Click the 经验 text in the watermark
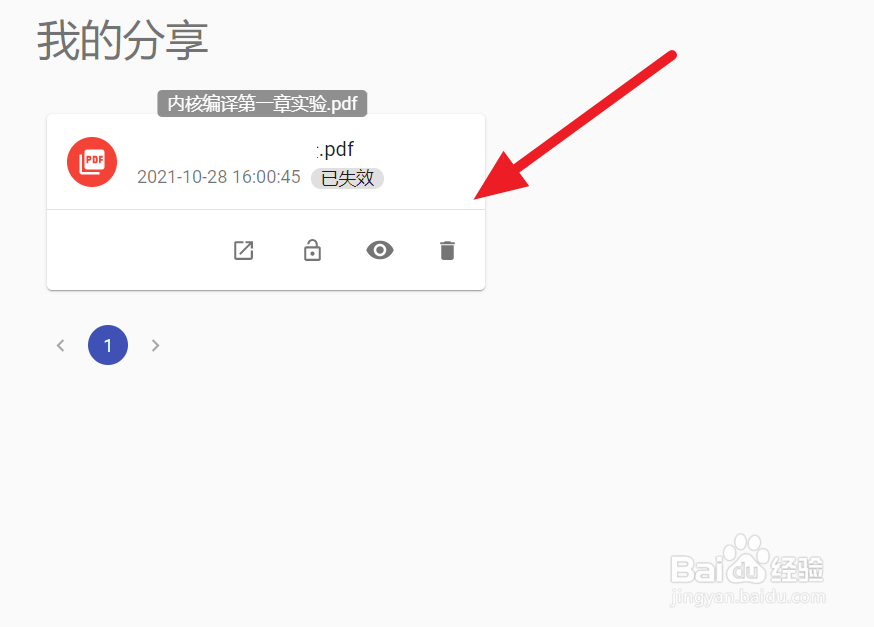 click(x=797, y=569)
